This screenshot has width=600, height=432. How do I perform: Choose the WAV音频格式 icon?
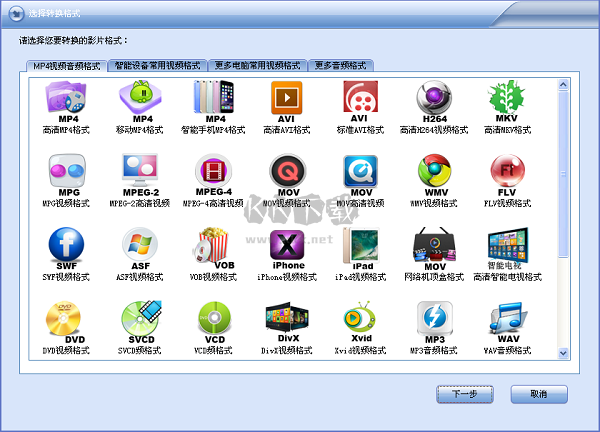(507, 319)
